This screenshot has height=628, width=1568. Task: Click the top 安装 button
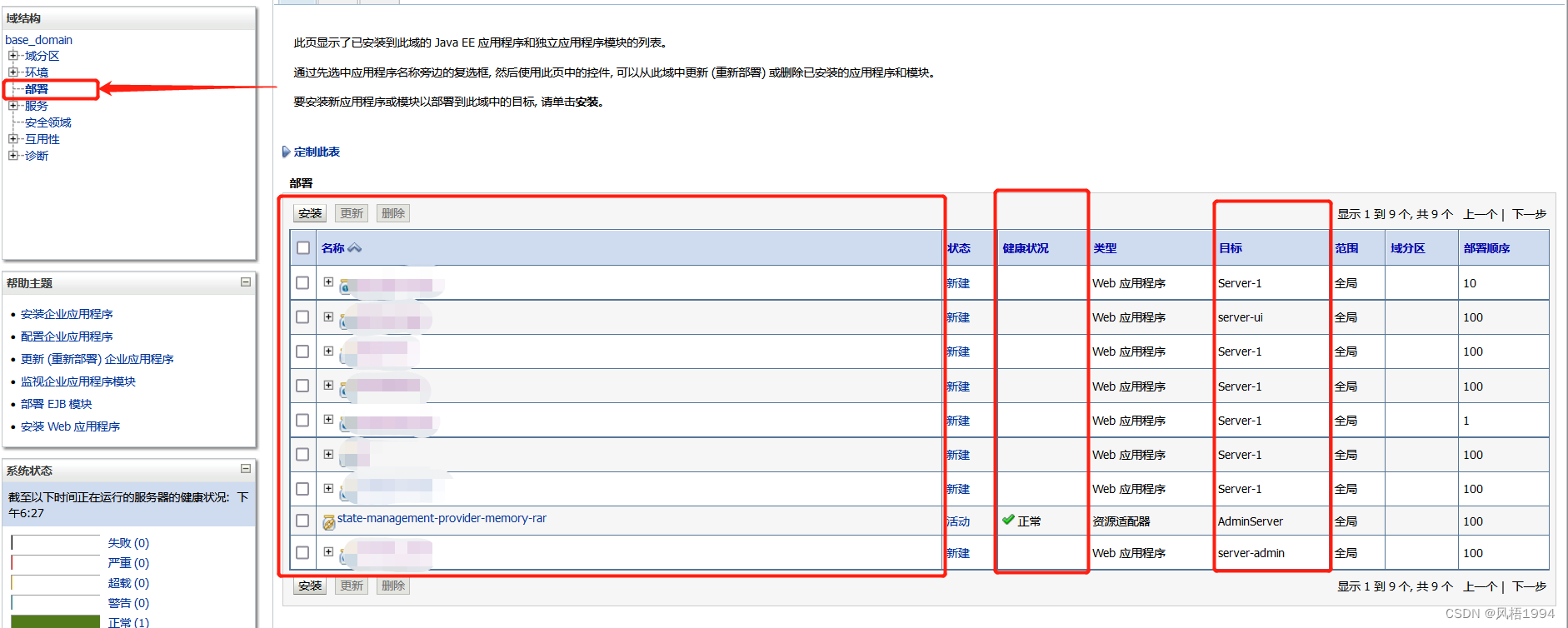[x=310, y=213]
